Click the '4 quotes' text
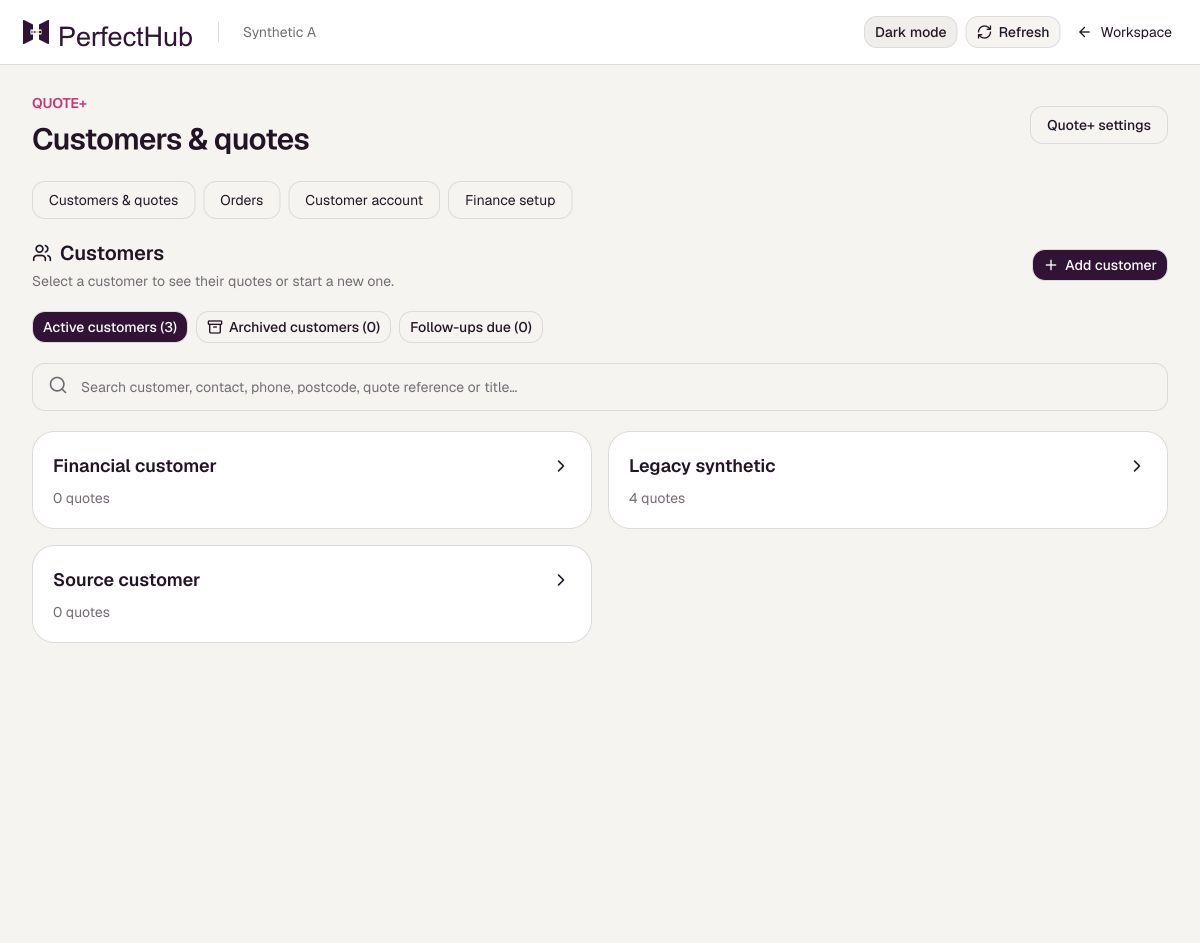The width and height of the screenshot is (1200, 943). tap(657, 498)
